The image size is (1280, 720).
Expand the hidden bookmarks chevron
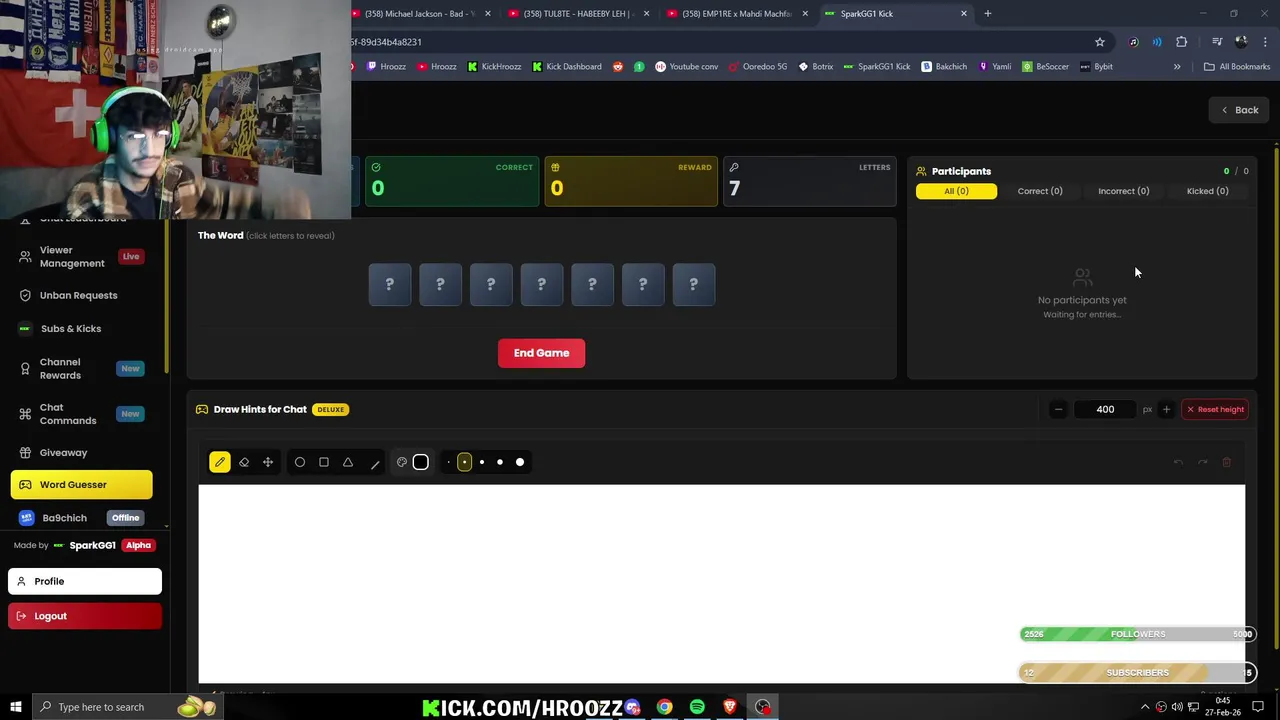point(1177,67)
